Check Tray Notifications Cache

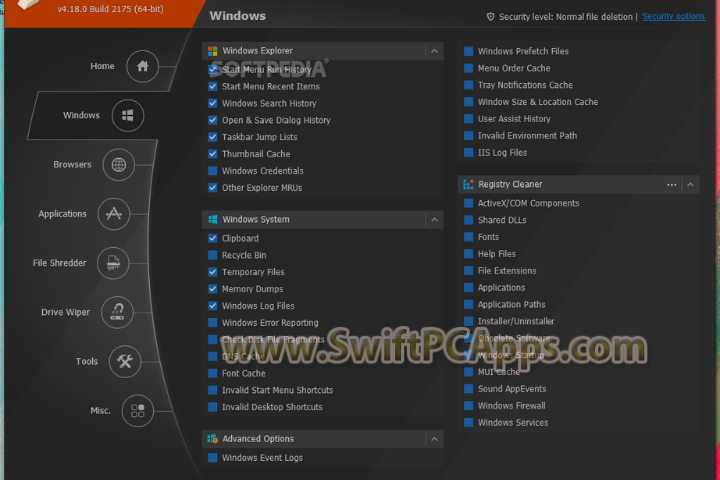coord(468,85)
